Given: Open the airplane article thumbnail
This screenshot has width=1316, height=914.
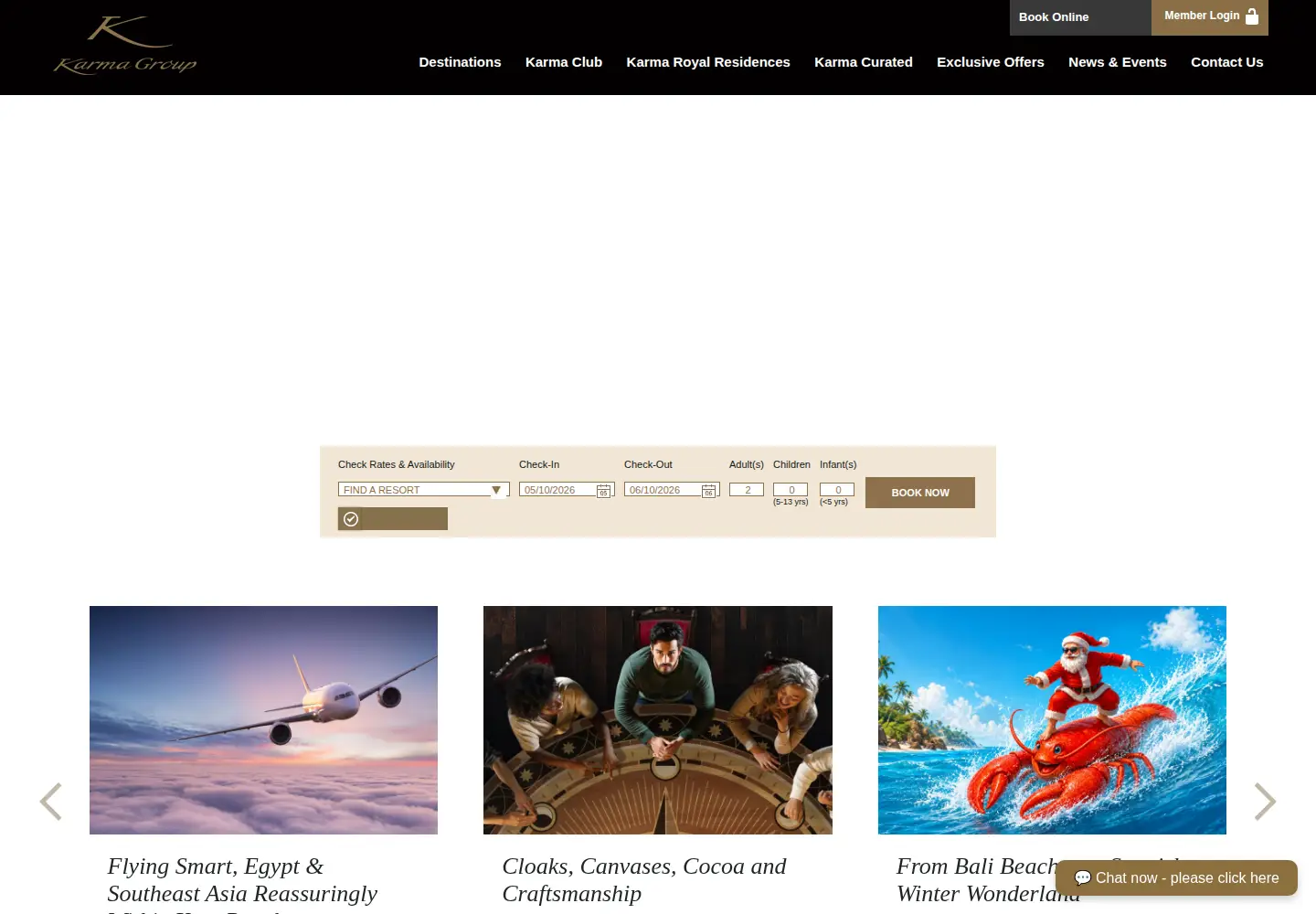Looking at the screenshot, I should pos(263,720).
